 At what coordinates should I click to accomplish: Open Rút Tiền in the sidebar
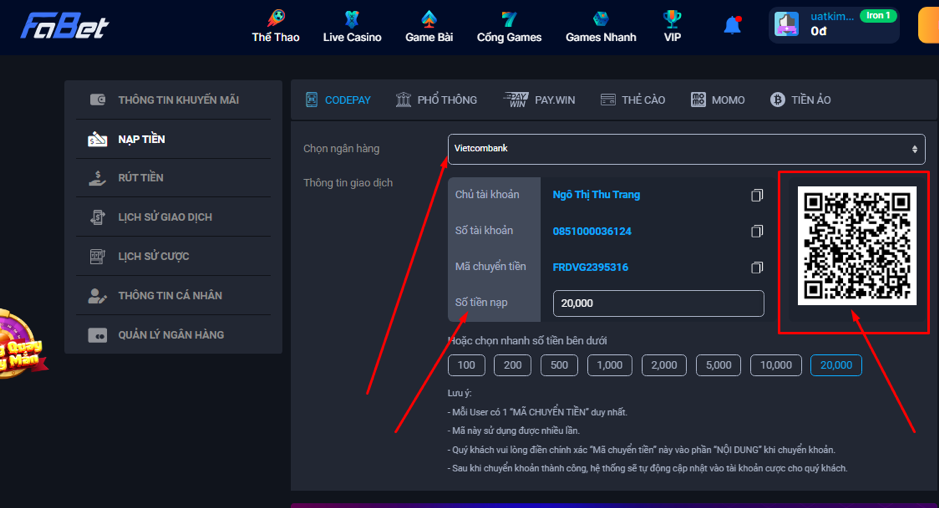click(x=140, y=178)
